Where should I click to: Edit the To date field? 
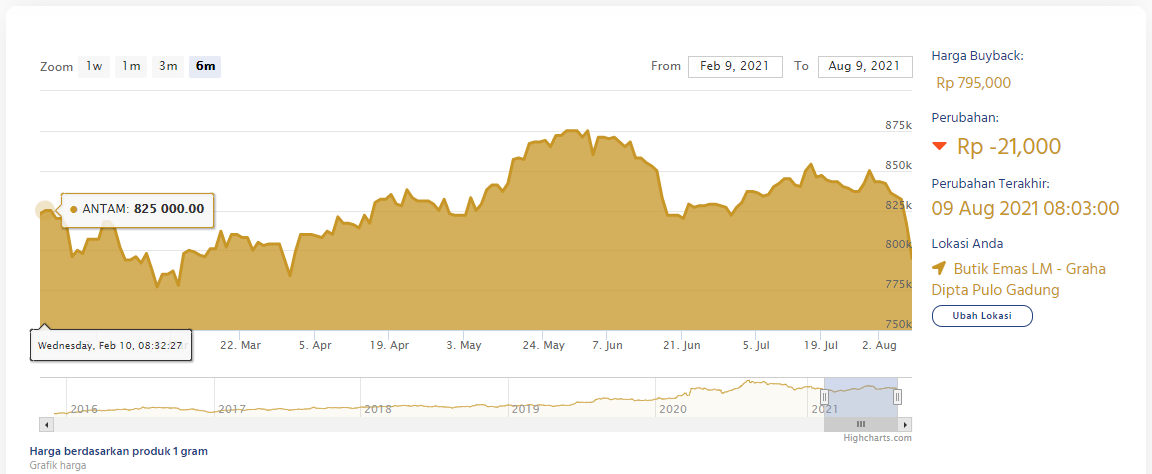[864, 66]
